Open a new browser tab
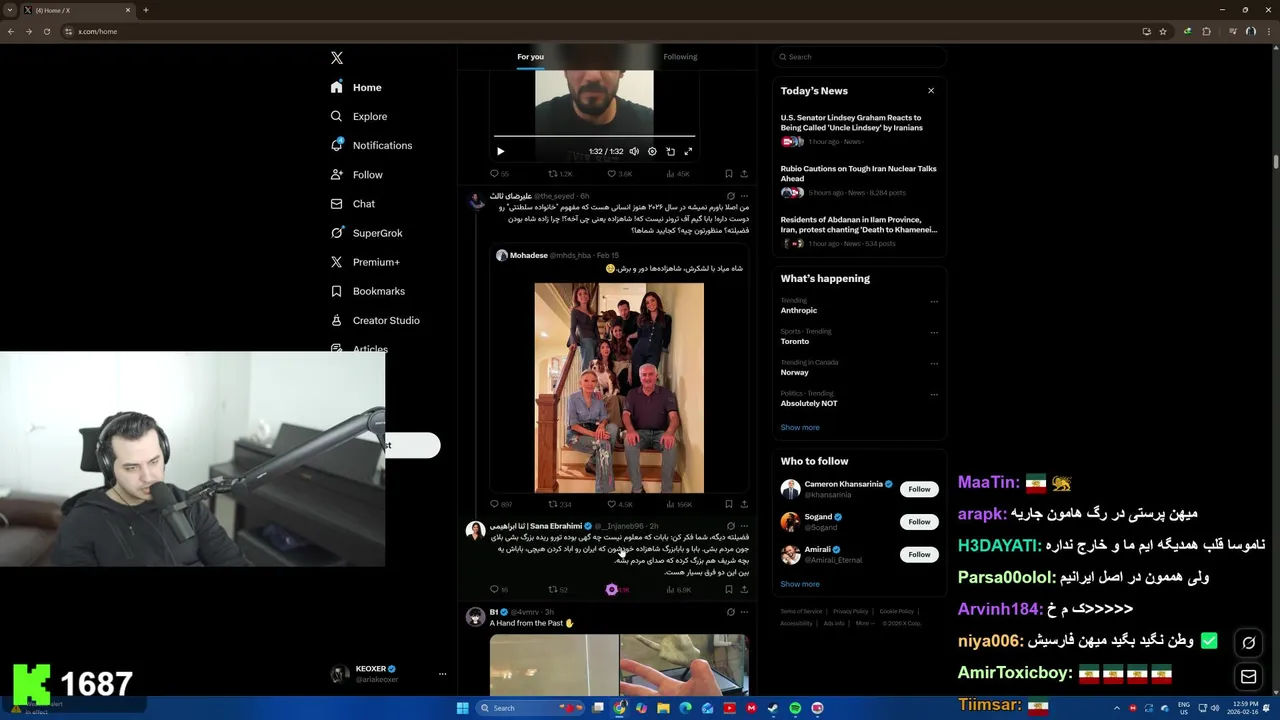Viewport: 1280px width, 720px height. 145,10
